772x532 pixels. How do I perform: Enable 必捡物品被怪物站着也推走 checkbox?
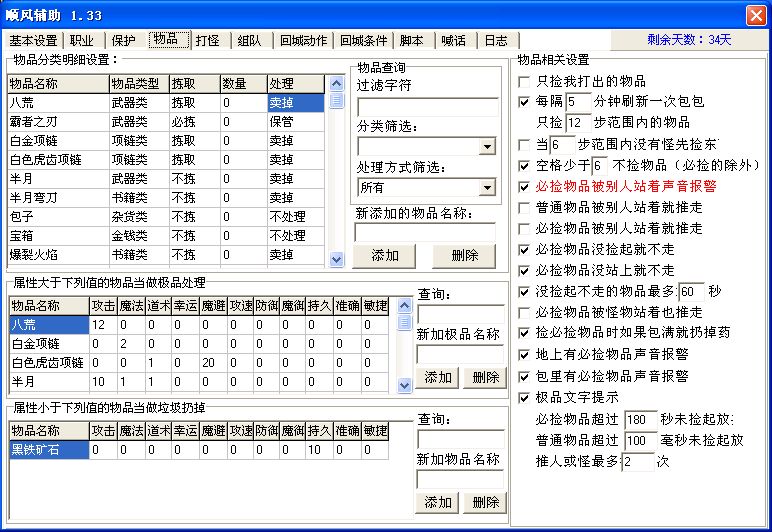[524, 313]
